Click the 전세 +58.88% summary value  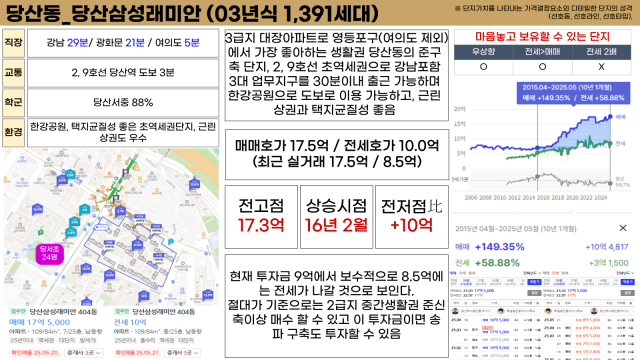[497, 263]
